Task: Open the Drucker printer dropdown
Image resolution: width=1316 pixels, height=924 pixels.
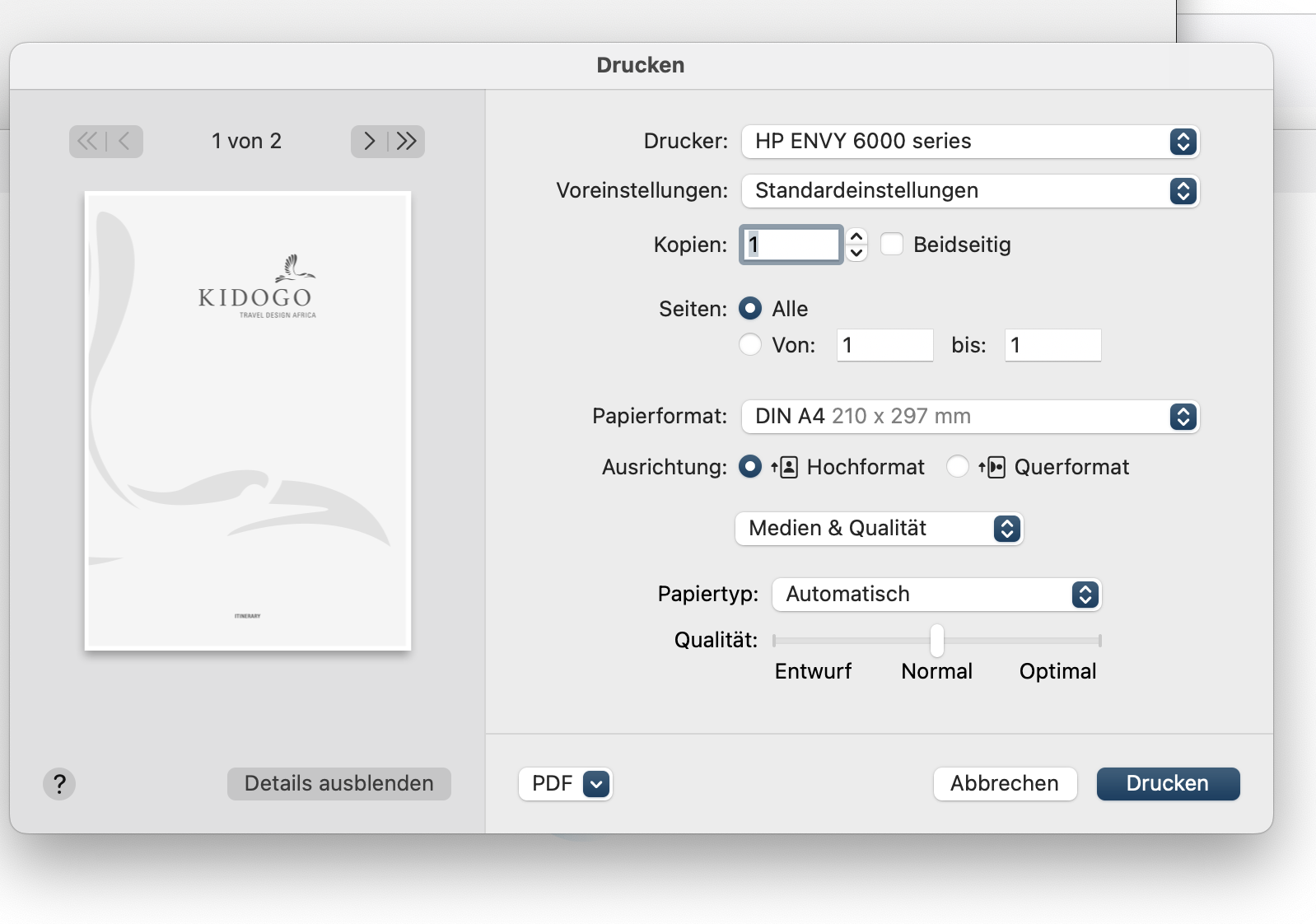Action: (970, 142)
